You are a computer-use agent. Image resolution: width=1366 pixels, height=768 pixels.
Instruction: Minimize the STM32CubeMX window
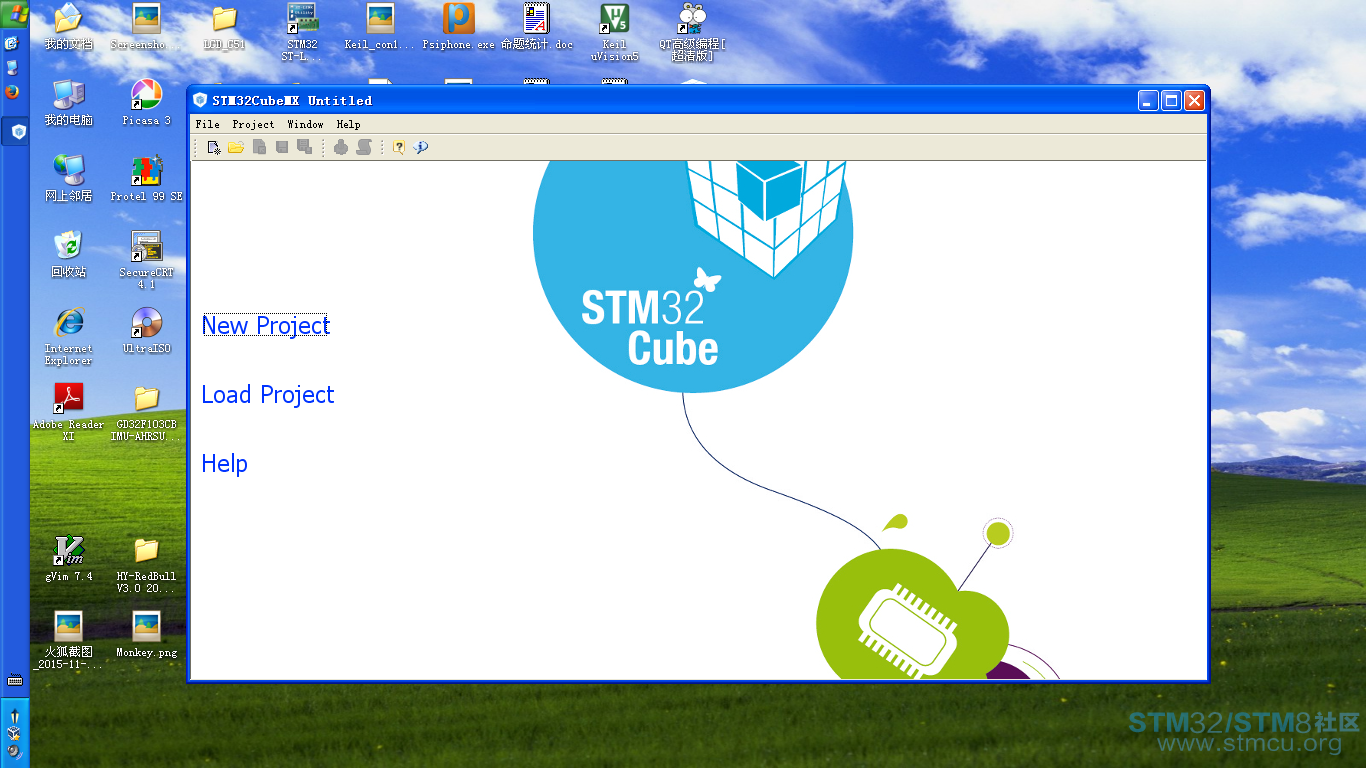tap(1148, 100)
